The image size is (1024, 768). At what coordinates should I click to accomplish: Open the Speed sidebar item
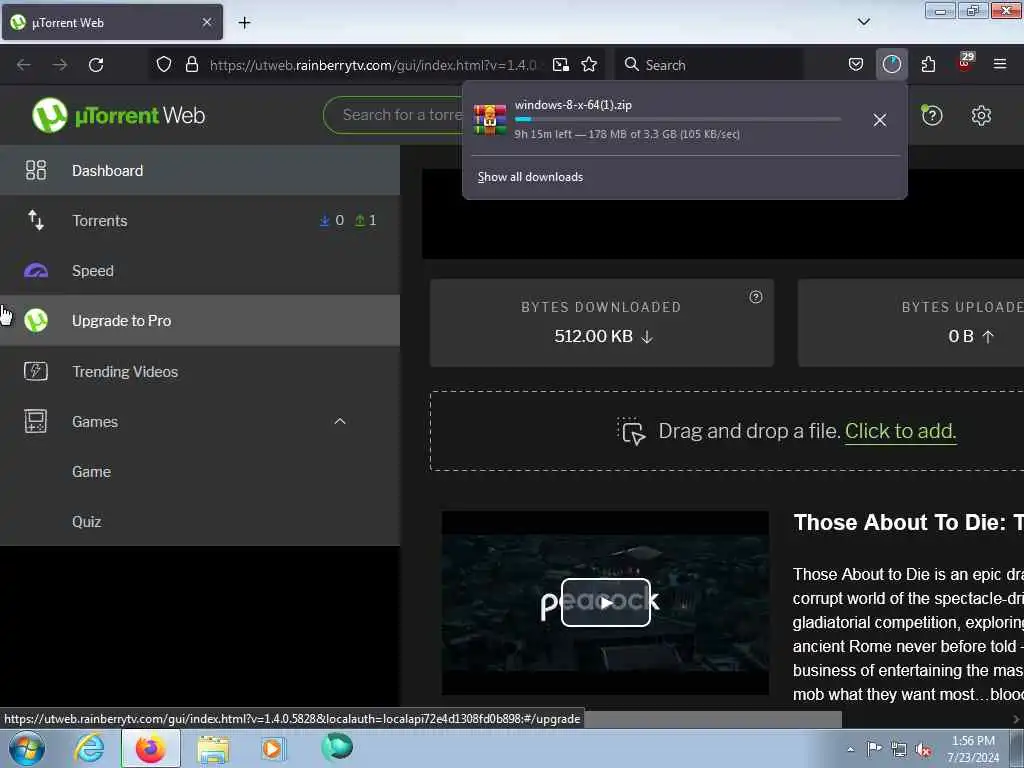[x=200, y=270]
